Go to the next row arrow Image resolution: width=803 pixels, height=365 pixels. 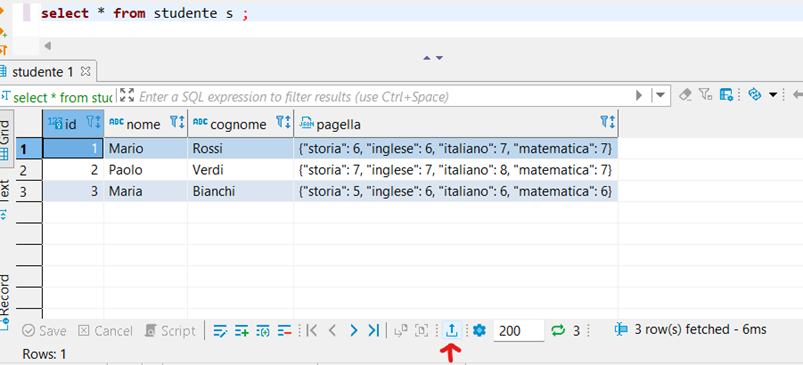(353, 331)
